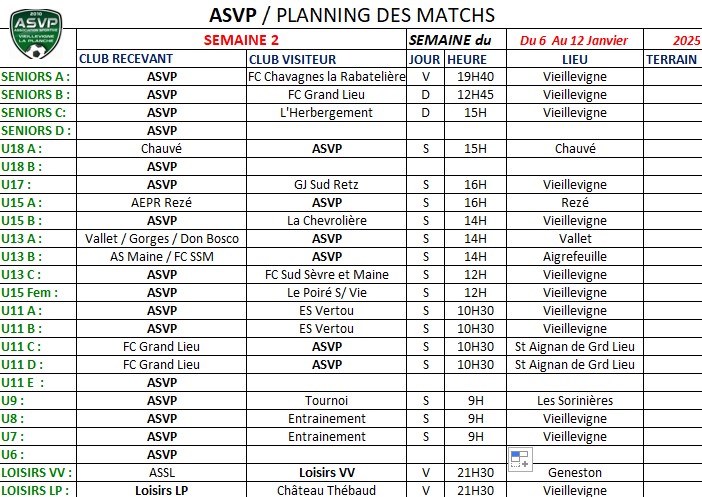This screenshot has height=497, width=702.
Task: Select the SENIORS A row label
Action: (36, 77)
